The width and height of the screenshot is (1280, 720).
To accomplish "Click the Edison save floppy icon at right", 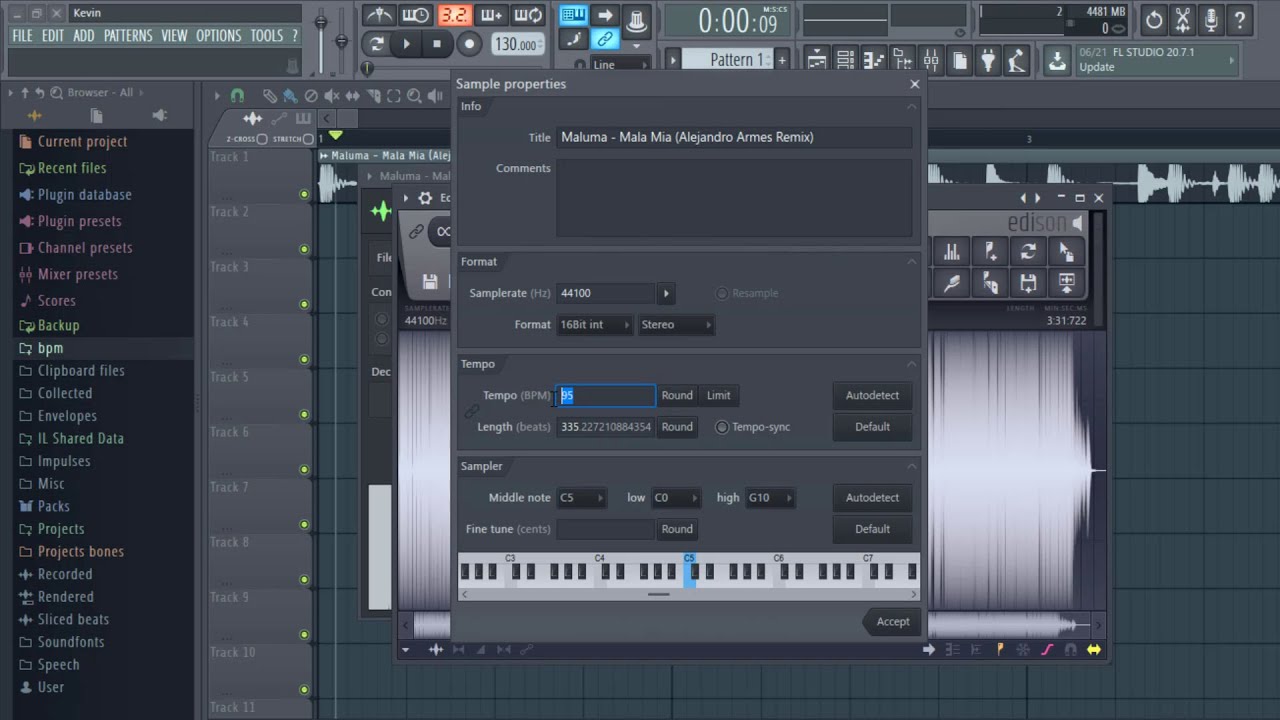I will (x=1028, y=284).
